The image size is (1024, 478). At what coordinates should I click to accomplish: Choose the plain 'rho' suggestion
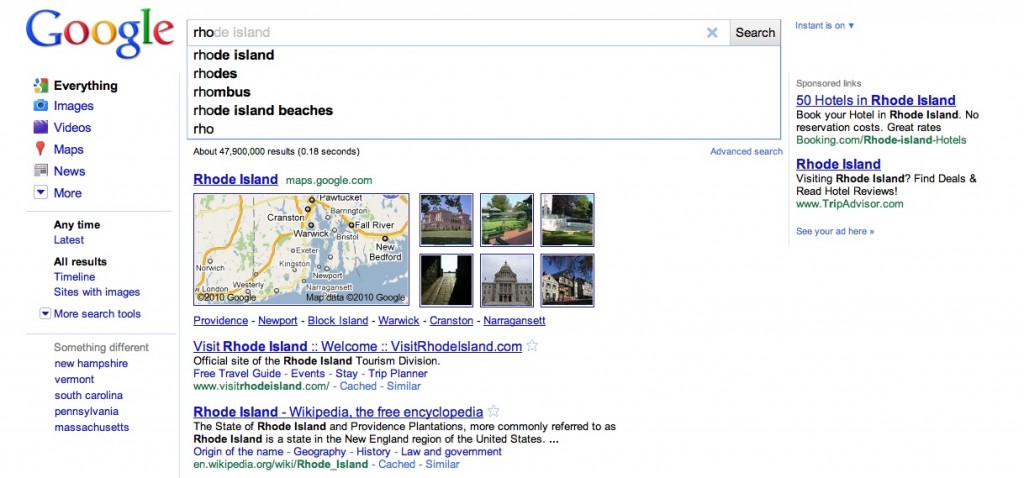point(483,129)
